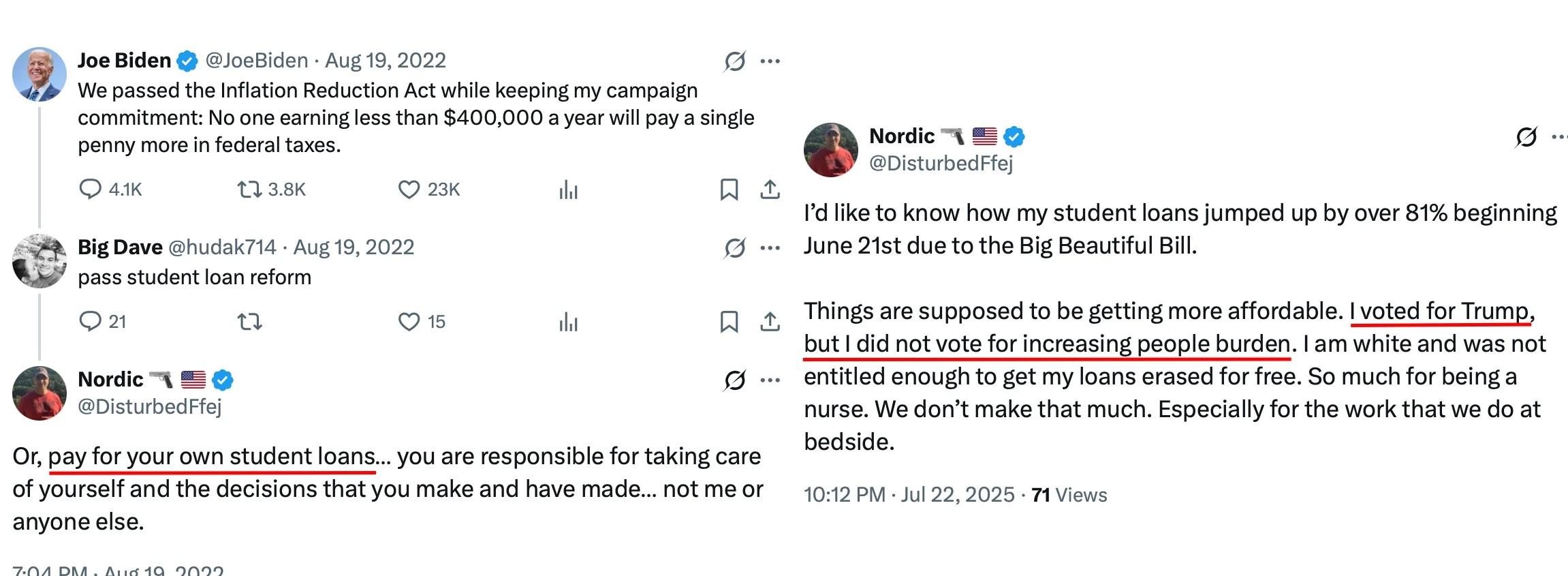Image resolution: width=1568 pixels, height=576 pixels.
Task: Open Grok icon on Joe Biden's tweet
Action: coord(734,61)
